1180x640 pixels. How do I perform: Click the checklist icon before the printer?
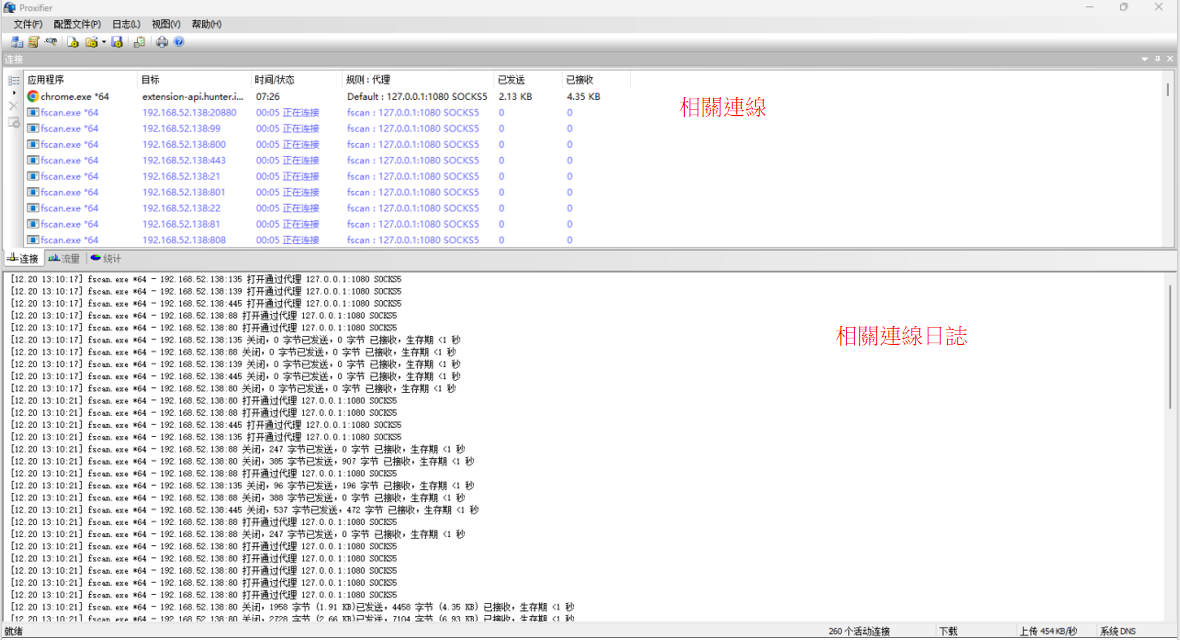coord(139,42)
